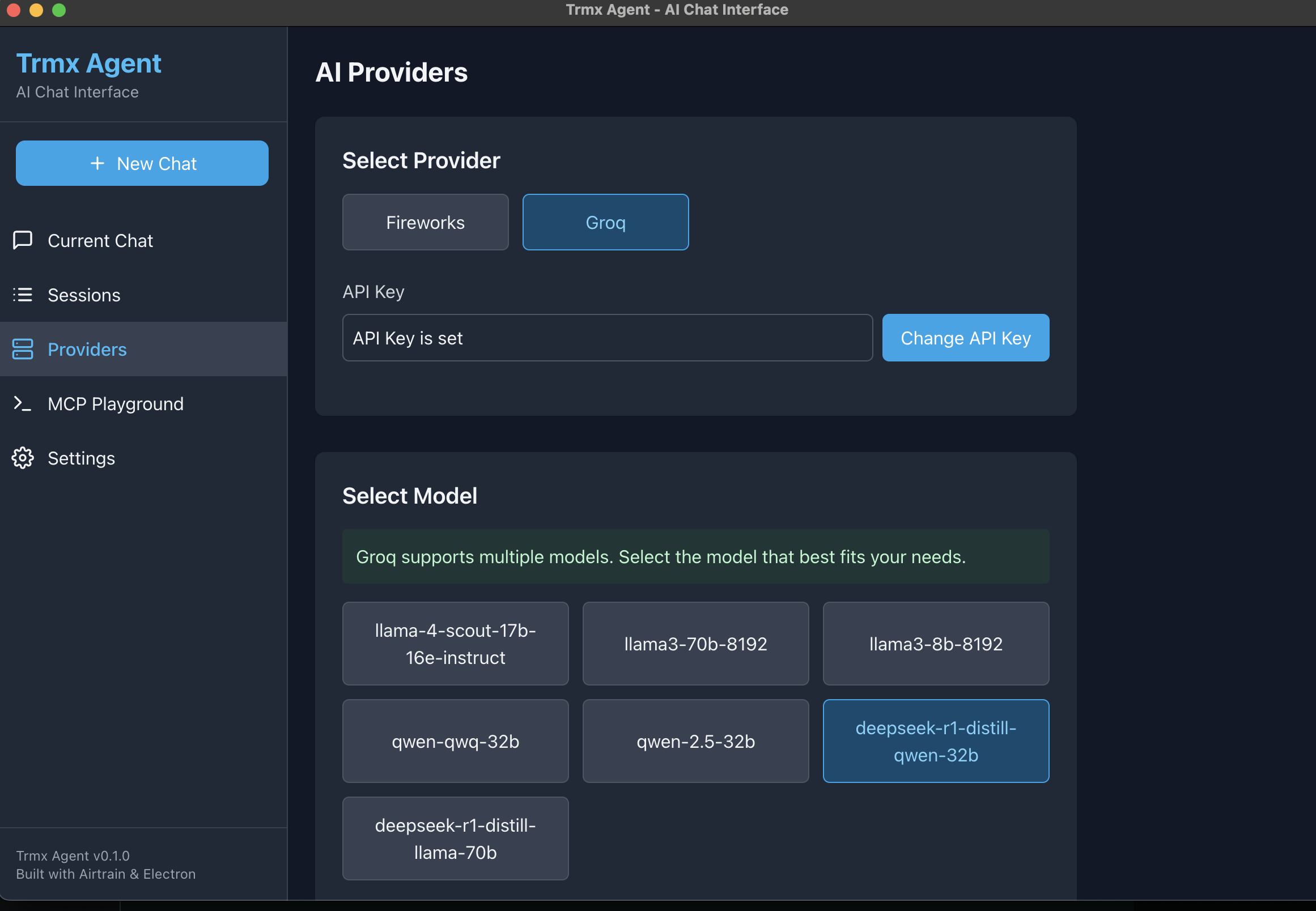Click the AI Providers page heading
The height and width of the screenshot is (911, 1316).
(392, 73)
